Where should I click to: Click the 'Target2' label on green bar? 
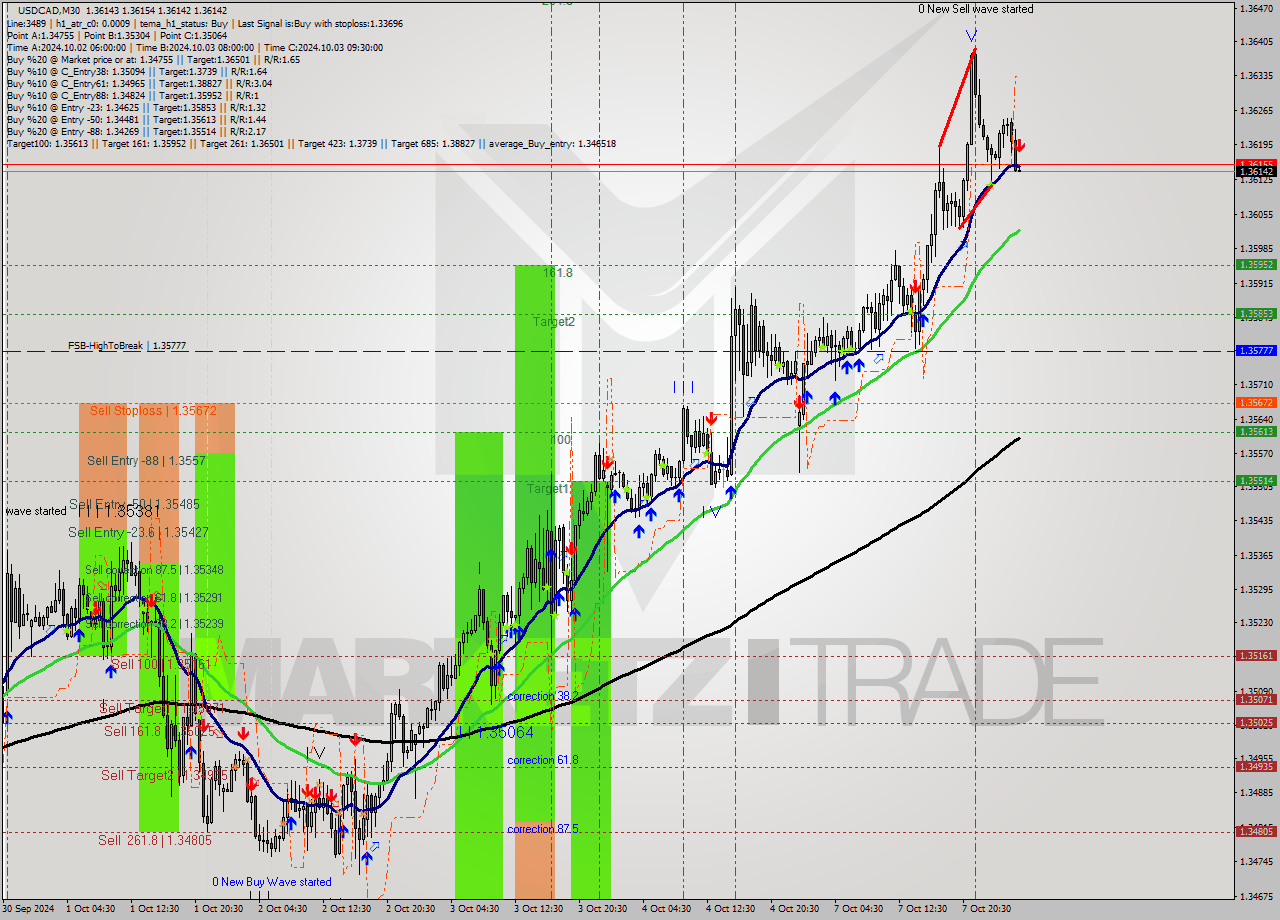tap(553, 322)
